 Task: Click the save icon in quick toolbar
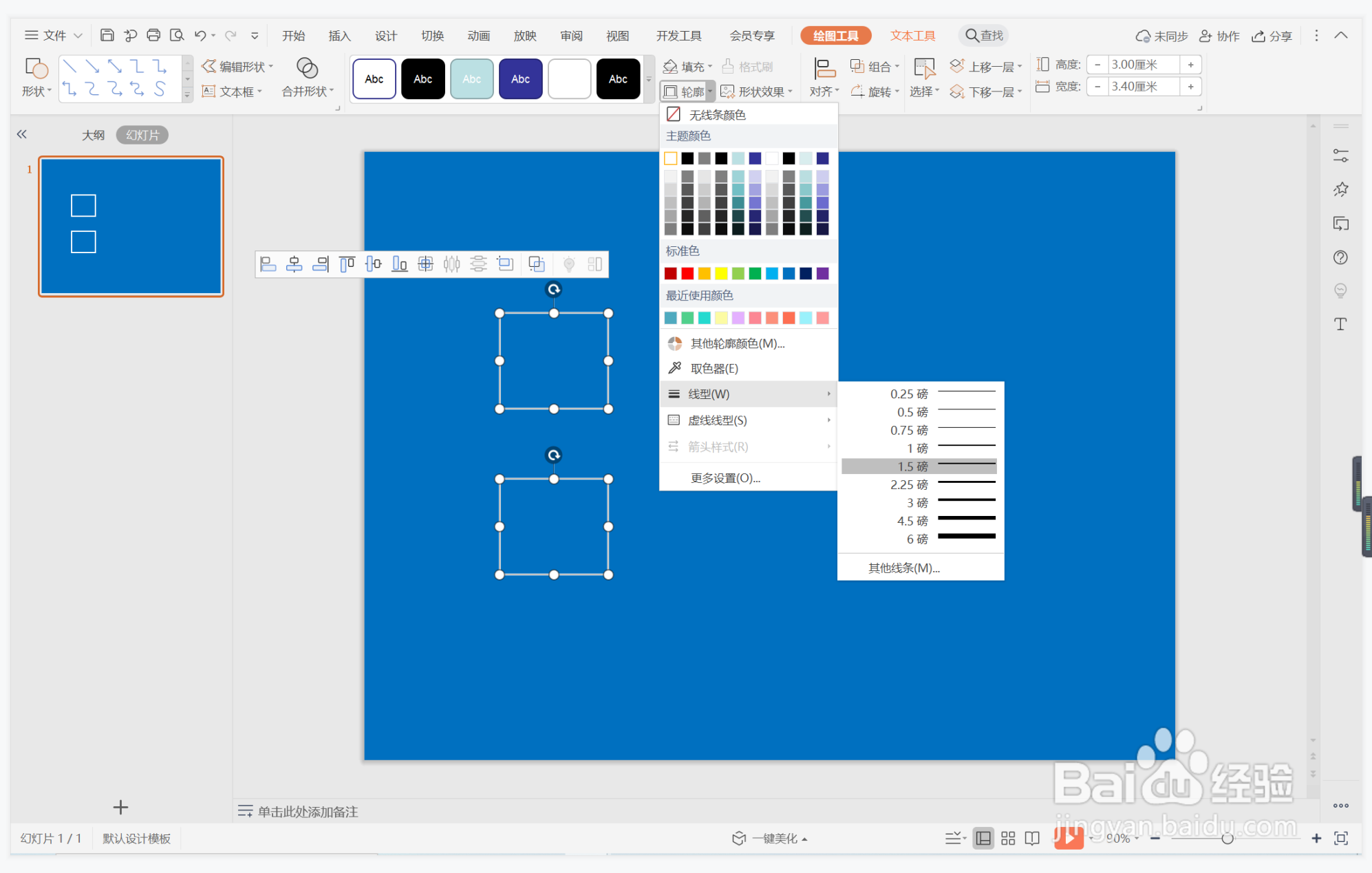coord(107,35)
